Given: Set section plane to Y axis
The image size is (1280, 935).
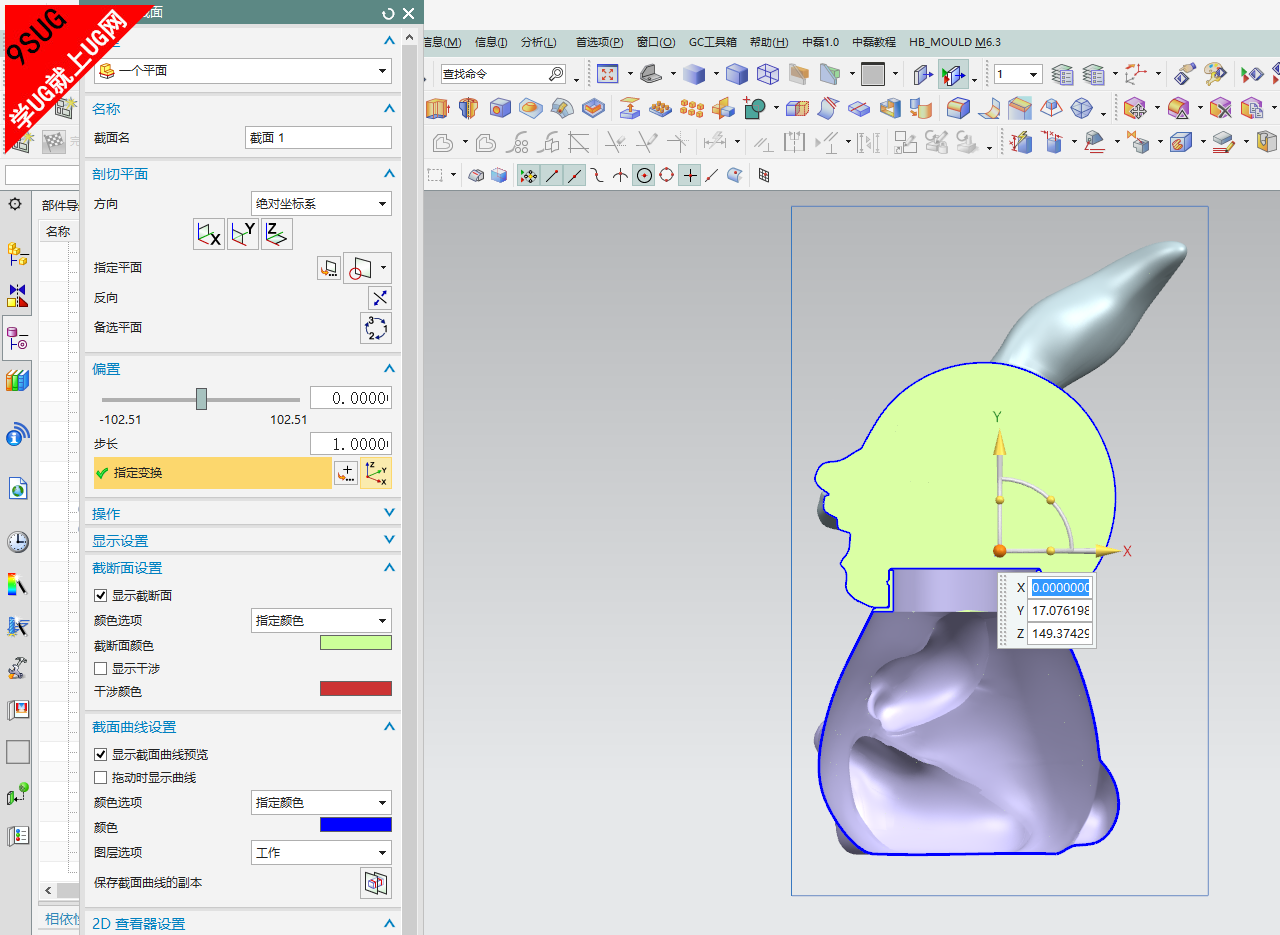Looking at the screenshot, I should click(x=243, y=234).
